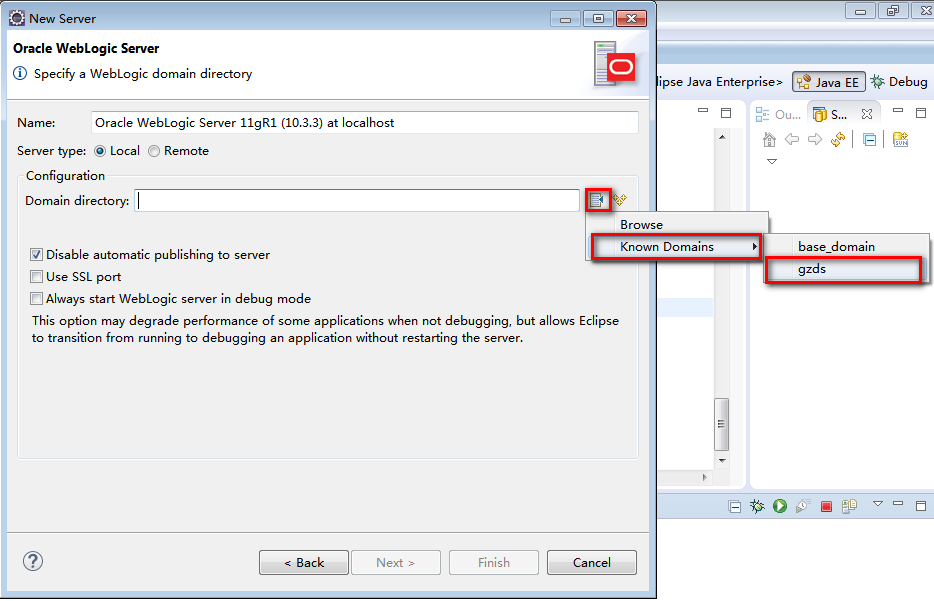This screenshot has height=601, width=934.
Task: Minimize the Eclipse editor area
Action: pyautogui.click(x=703, y=111)
